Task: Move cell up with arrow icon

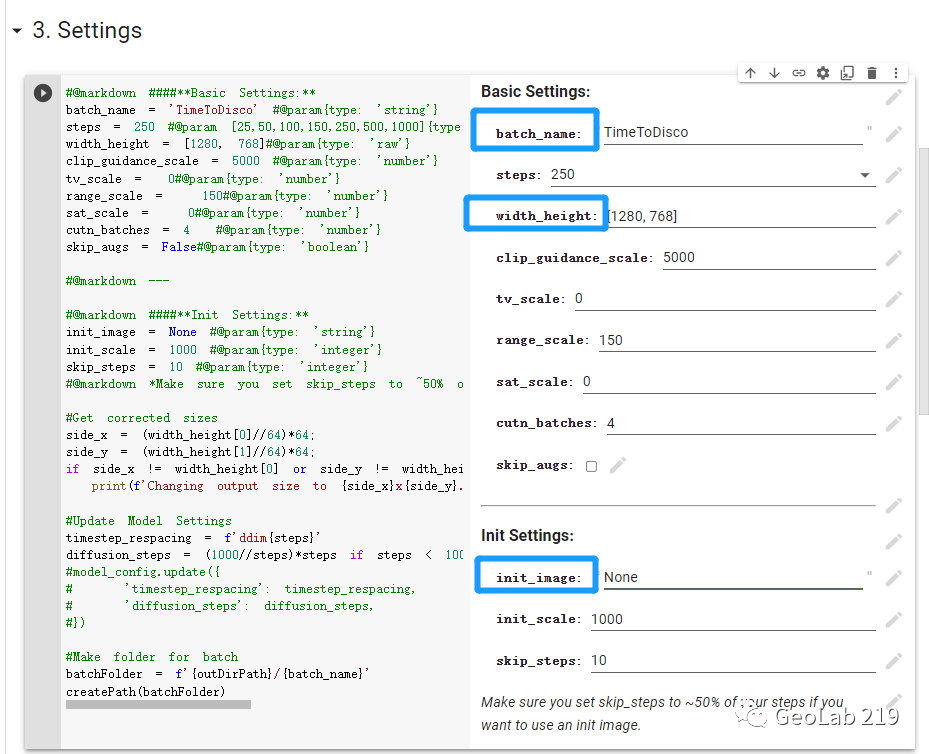Action: tap(750, 73)
